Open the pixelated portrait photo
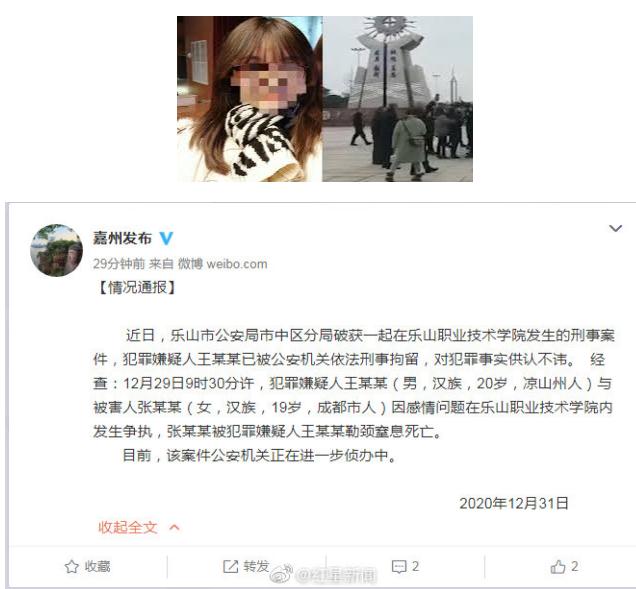 pyautogui.click(x=249, y=99)
